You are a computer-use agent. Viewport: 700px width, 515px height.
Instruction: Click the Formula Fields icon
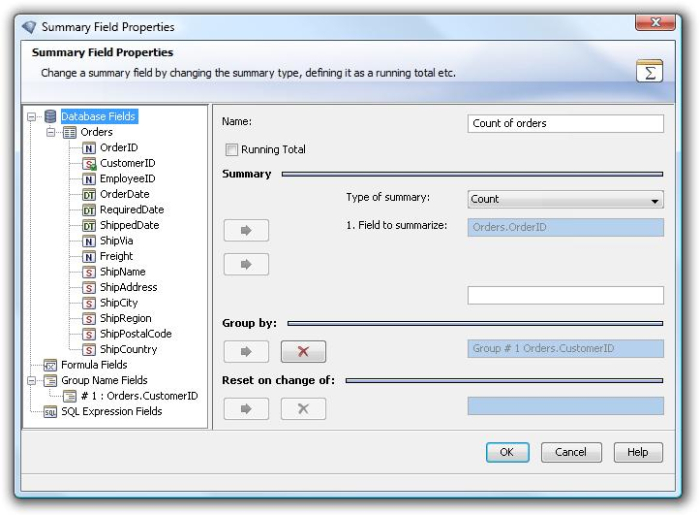click(50, 365)
